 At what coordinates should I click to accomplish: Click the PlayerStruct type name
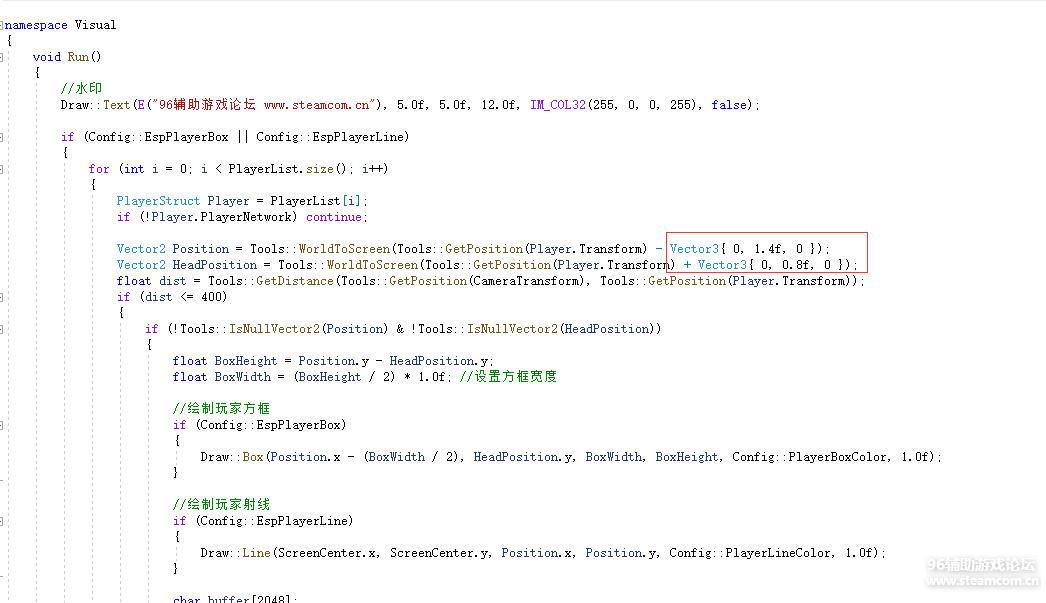coord(158,201)
